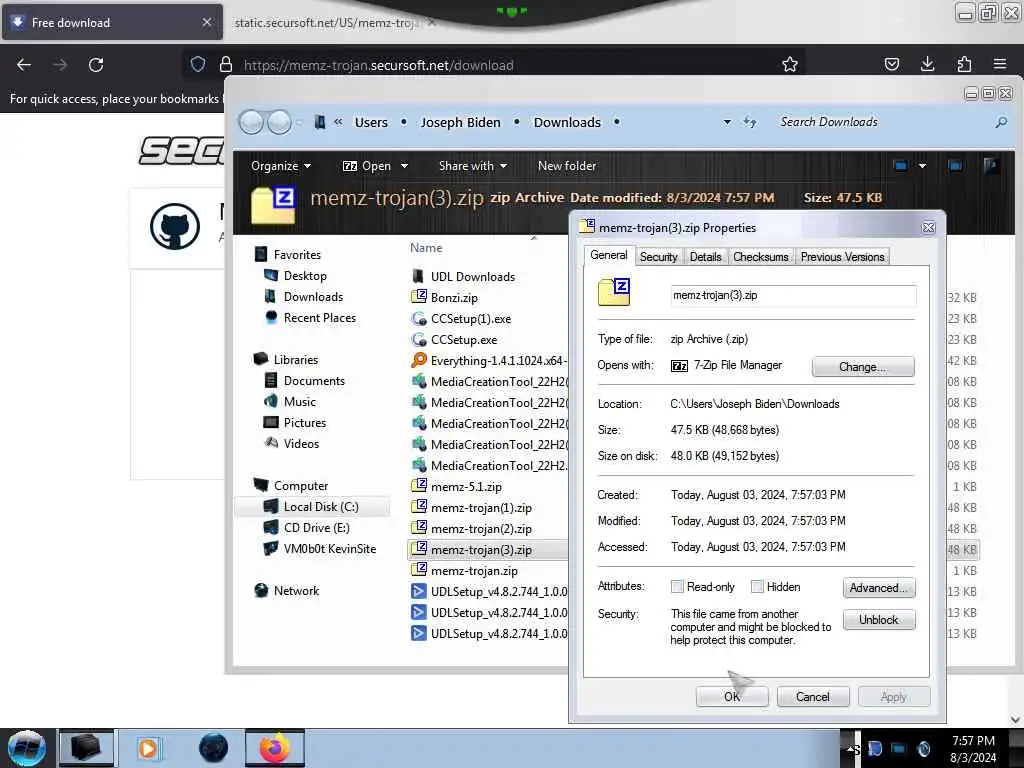
Task: Toggle Read-only attribute checkbox
Action: pos(677,586)
